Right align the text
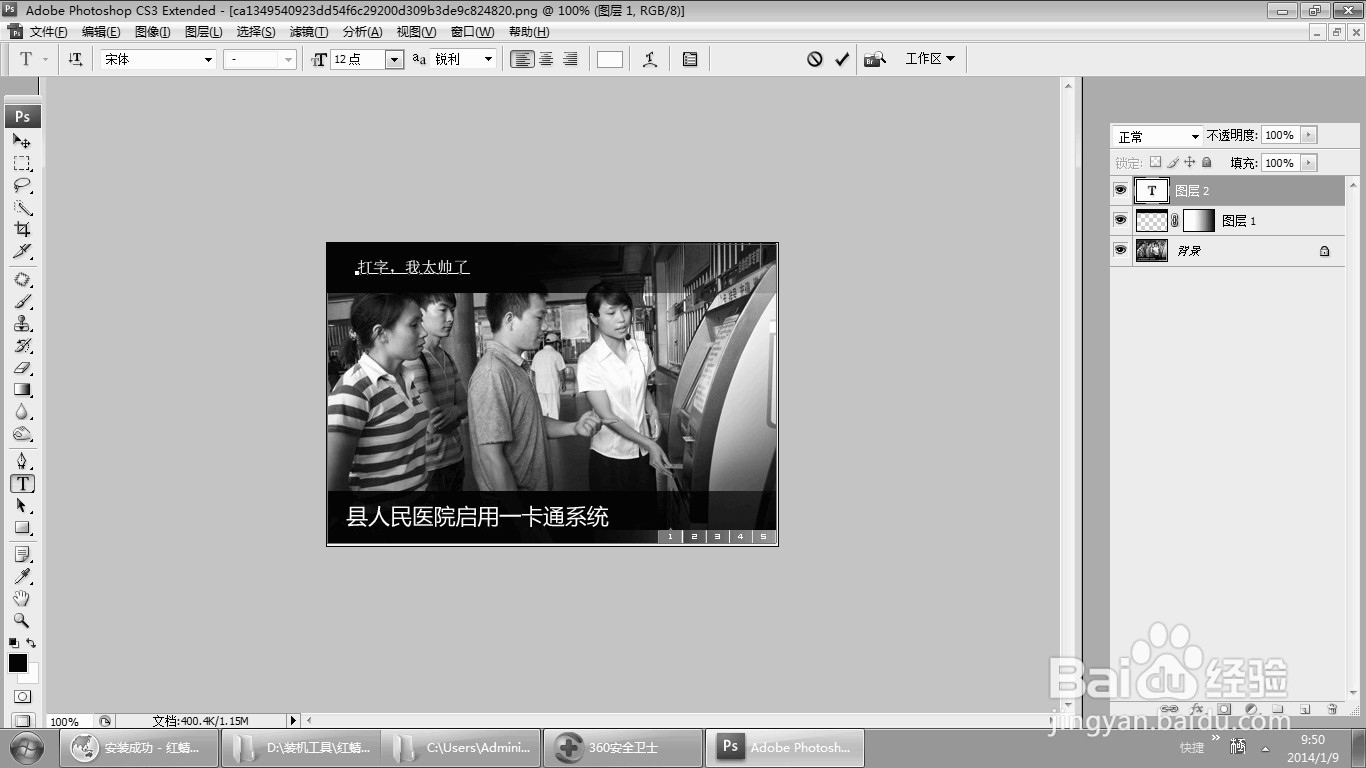Image resolution: width=1366 pixels, height=768 pixels. pyautogui.click(x=570, y=59)
